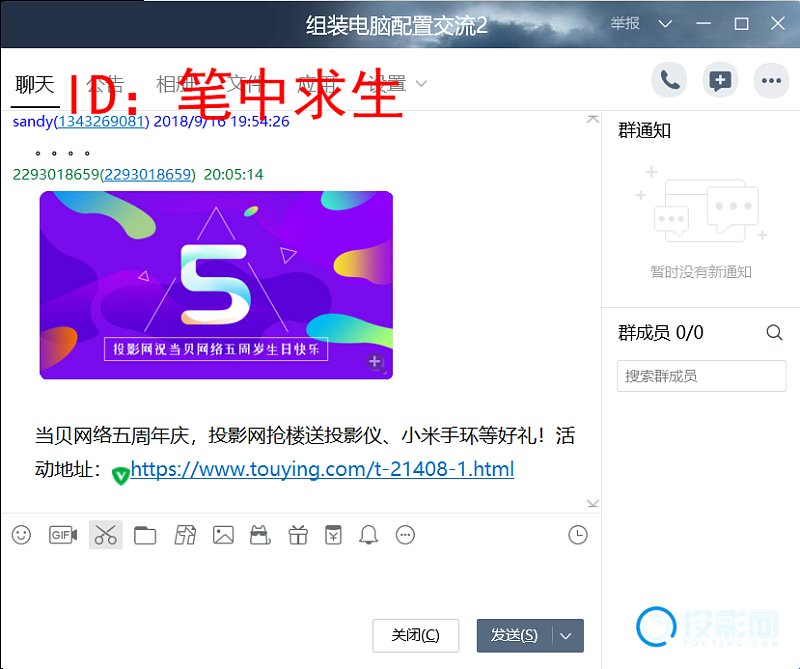Search group members with magnifier icon
This screenshot has height=669, width=800.
[x=774, y=333]
